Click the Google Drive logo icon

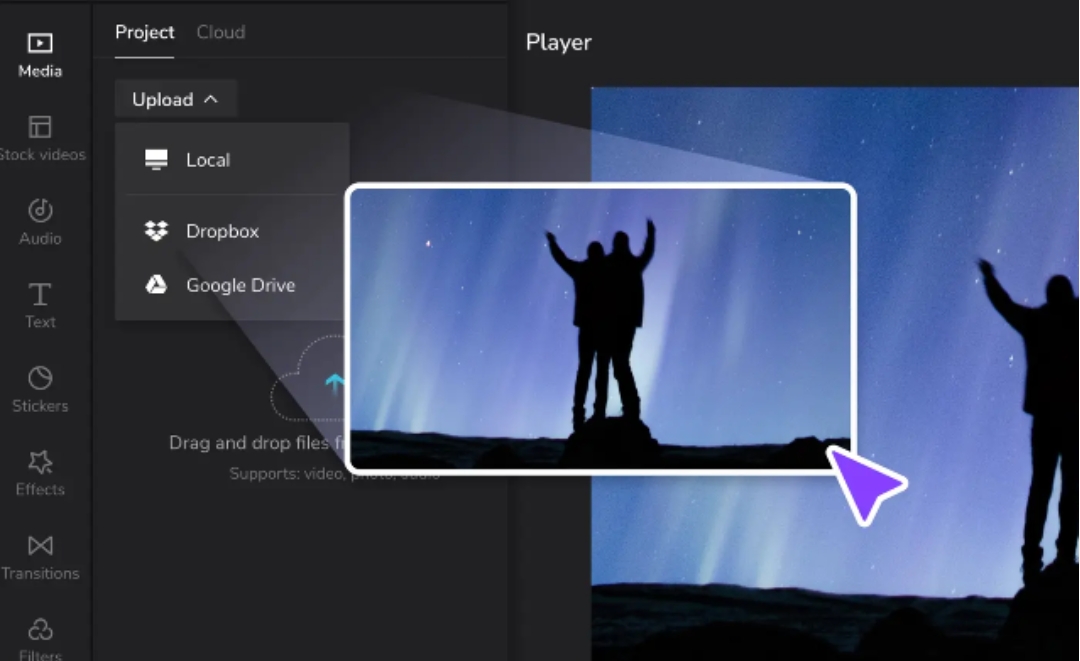click(156, 285)
